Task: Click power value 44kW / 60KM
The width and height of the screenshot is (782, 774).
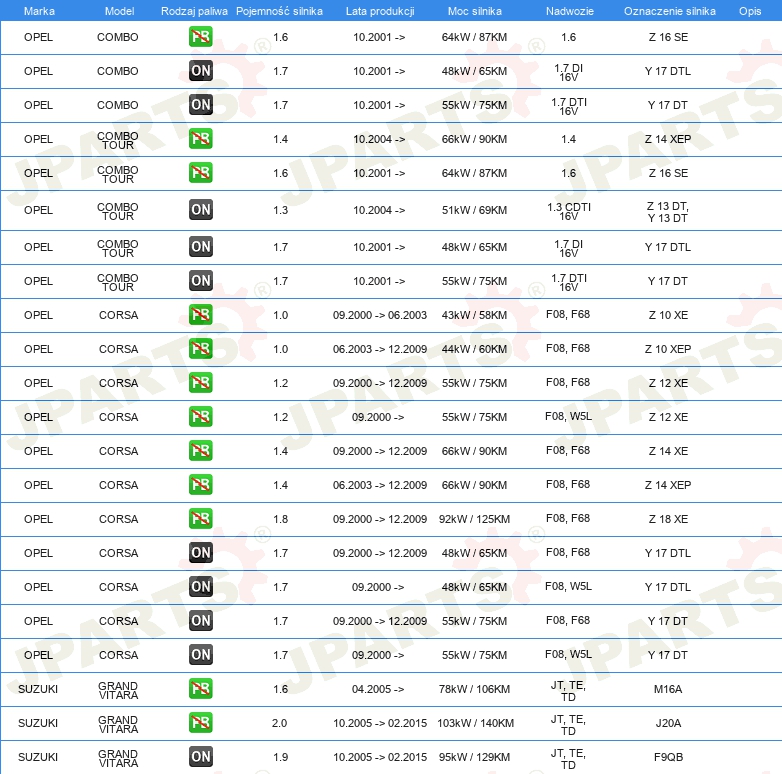Action: [474, 349]
